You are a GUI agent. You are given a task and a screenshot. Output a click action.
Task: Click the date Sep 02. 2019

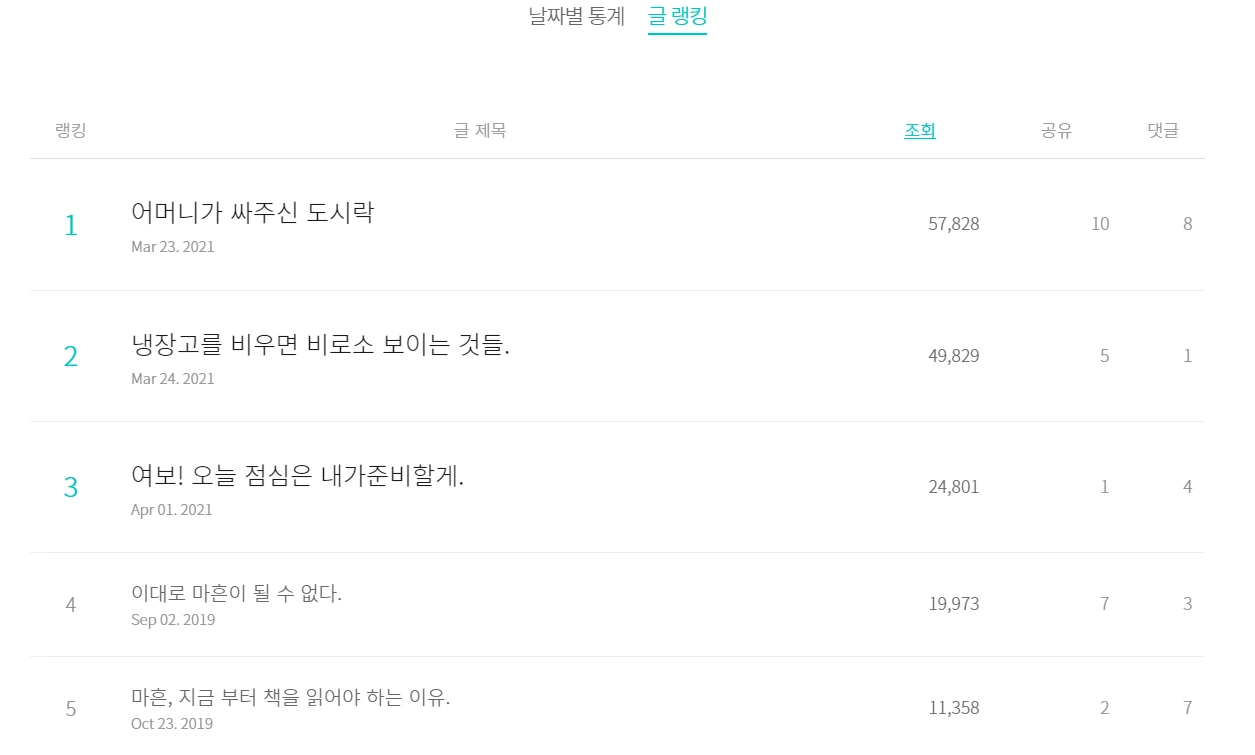(x=171, y=619)
